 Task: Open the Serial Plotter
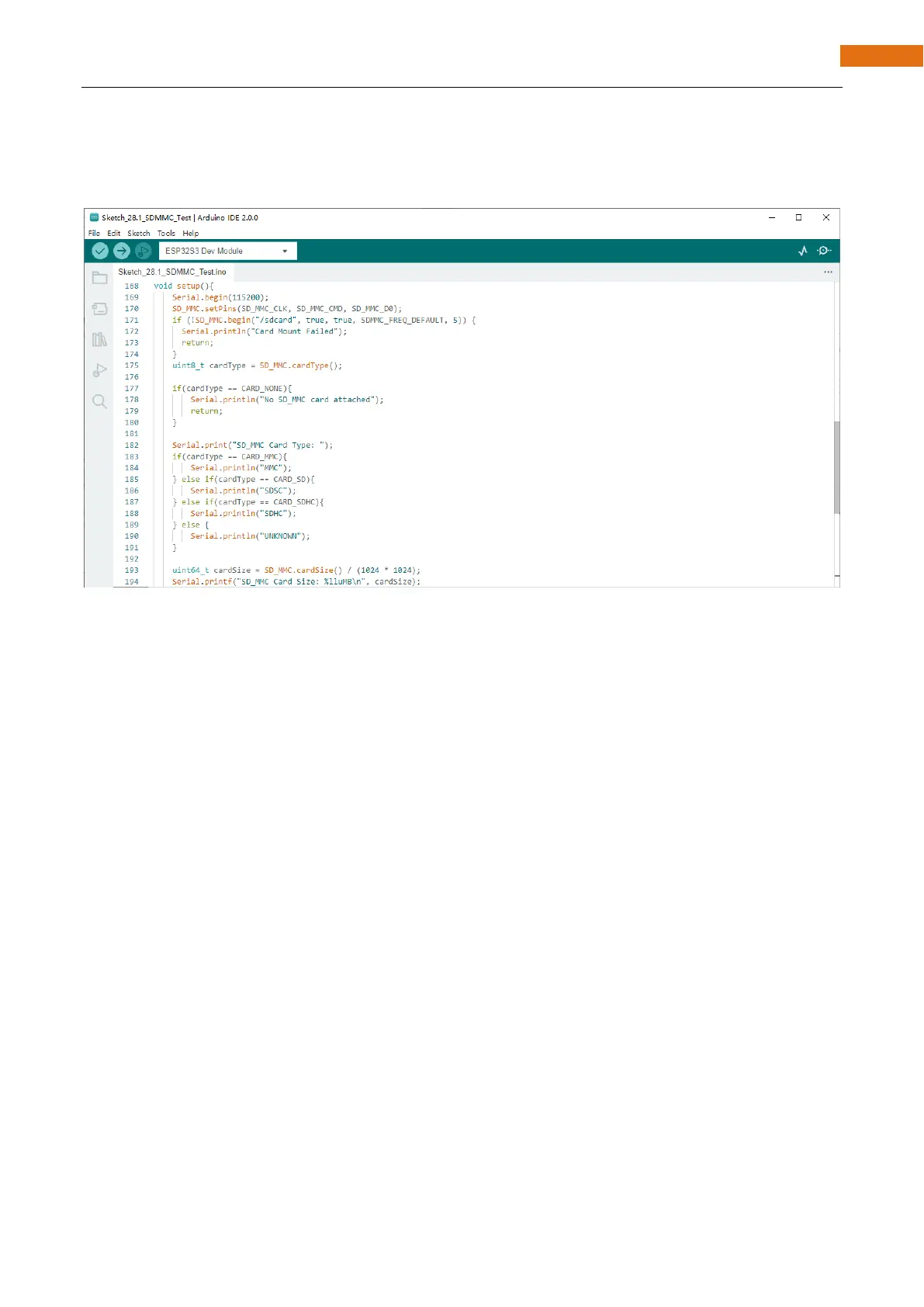coord(803,251)
